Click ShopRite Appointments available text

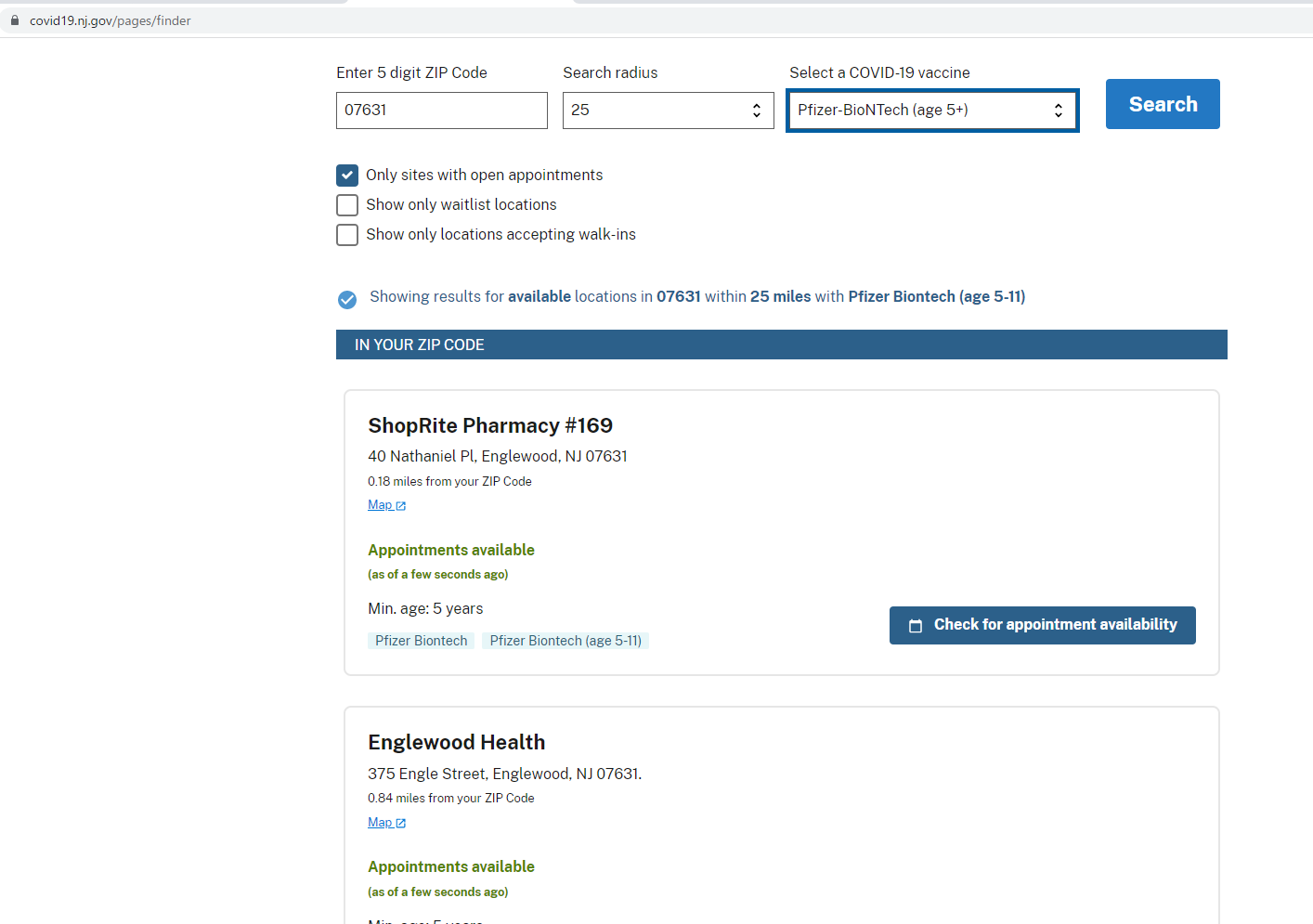(x=451, y=550)
